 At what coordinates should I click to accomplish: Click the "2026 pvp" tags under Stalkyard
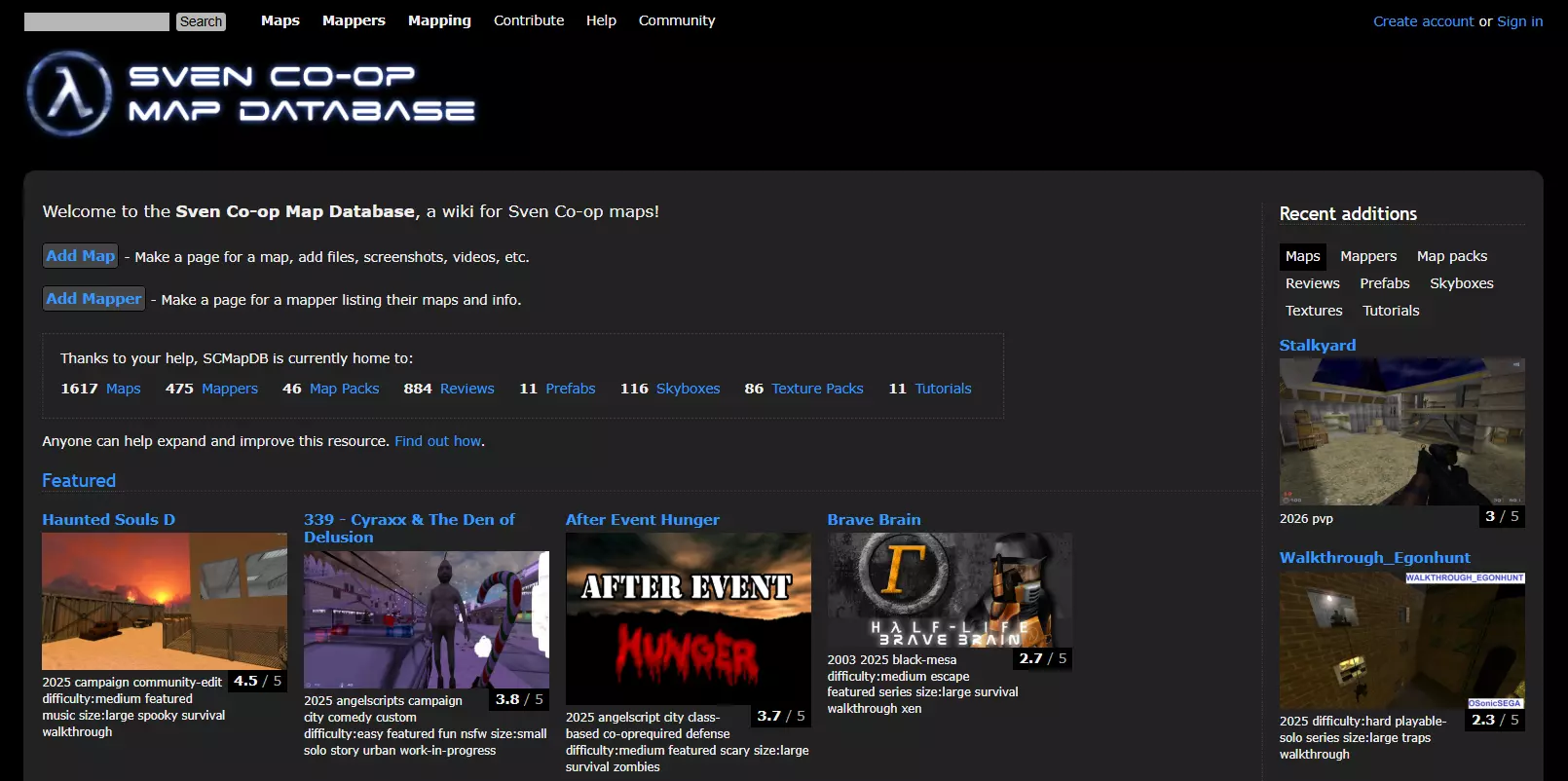[1306, 519]
